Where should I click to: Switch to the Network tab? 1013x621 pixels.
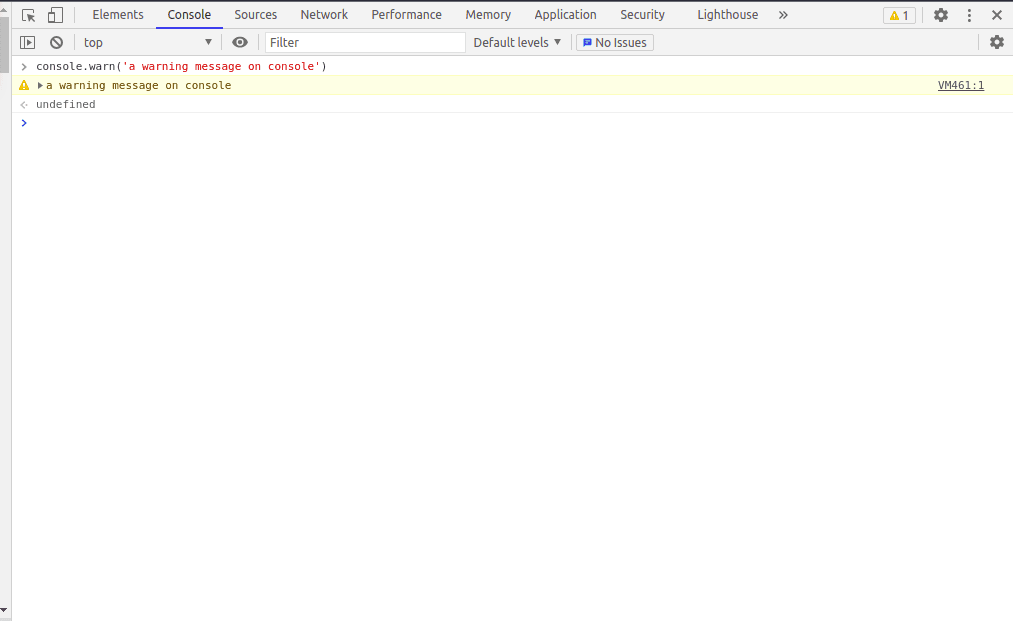pos(324,15)
